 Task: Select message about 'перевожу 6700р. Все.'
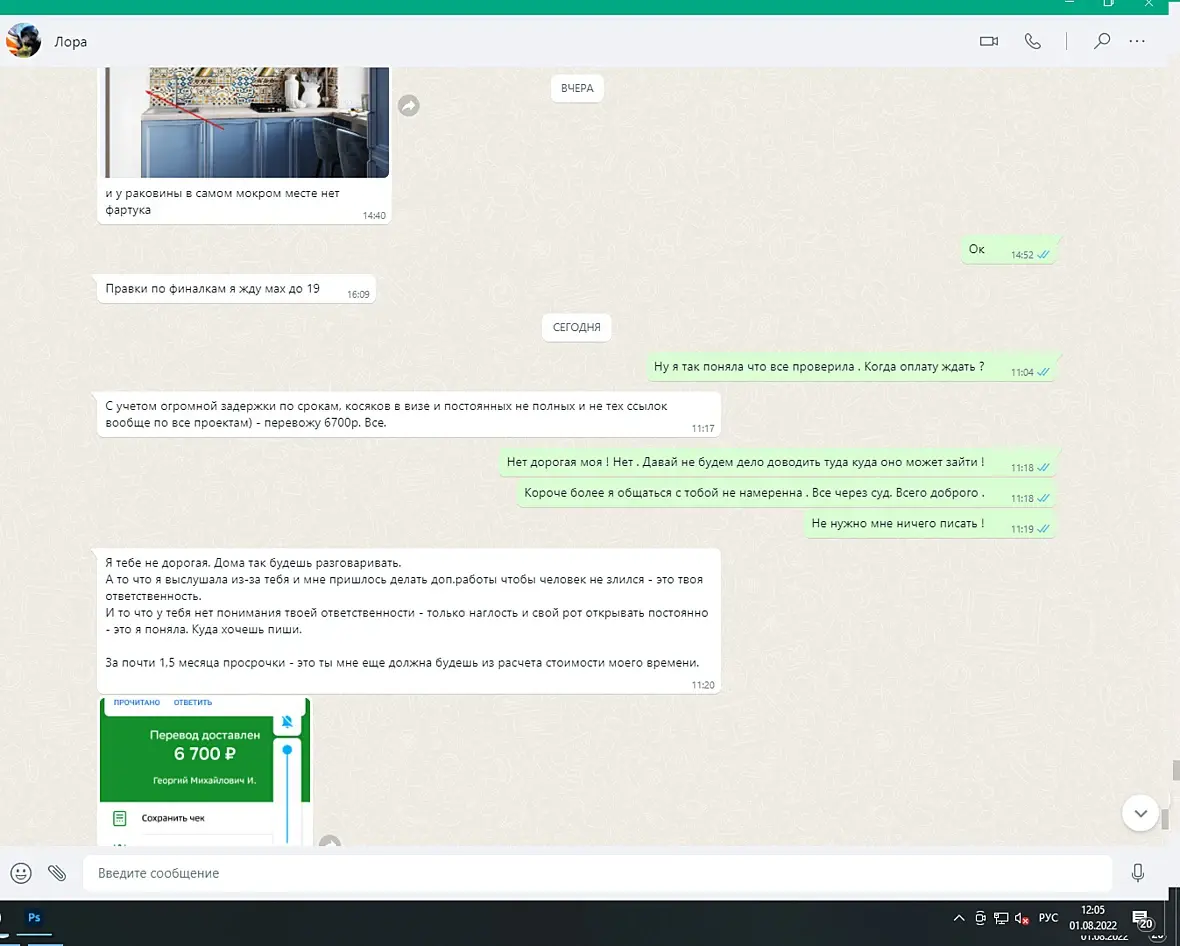click(x=409, y=414)
